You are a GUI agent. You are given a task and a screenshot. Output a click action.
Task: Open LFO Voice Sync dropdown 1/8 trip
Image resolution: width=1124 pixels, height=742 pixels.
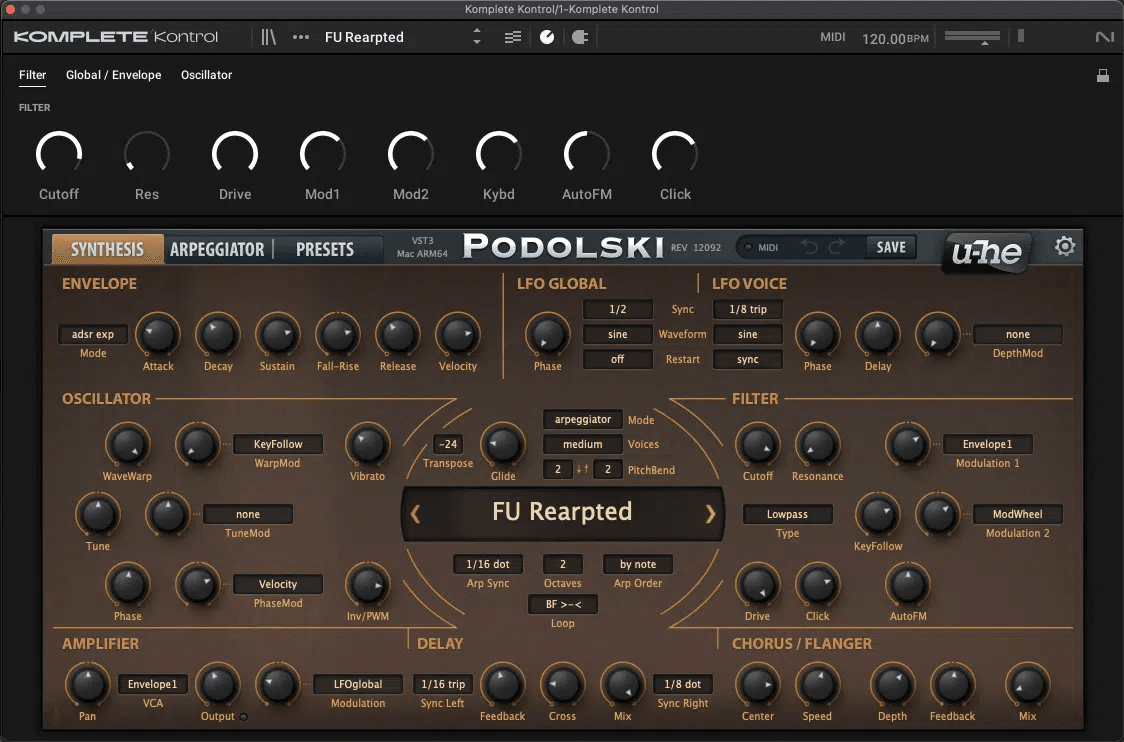pyautogui.click(x=748, y=309)
